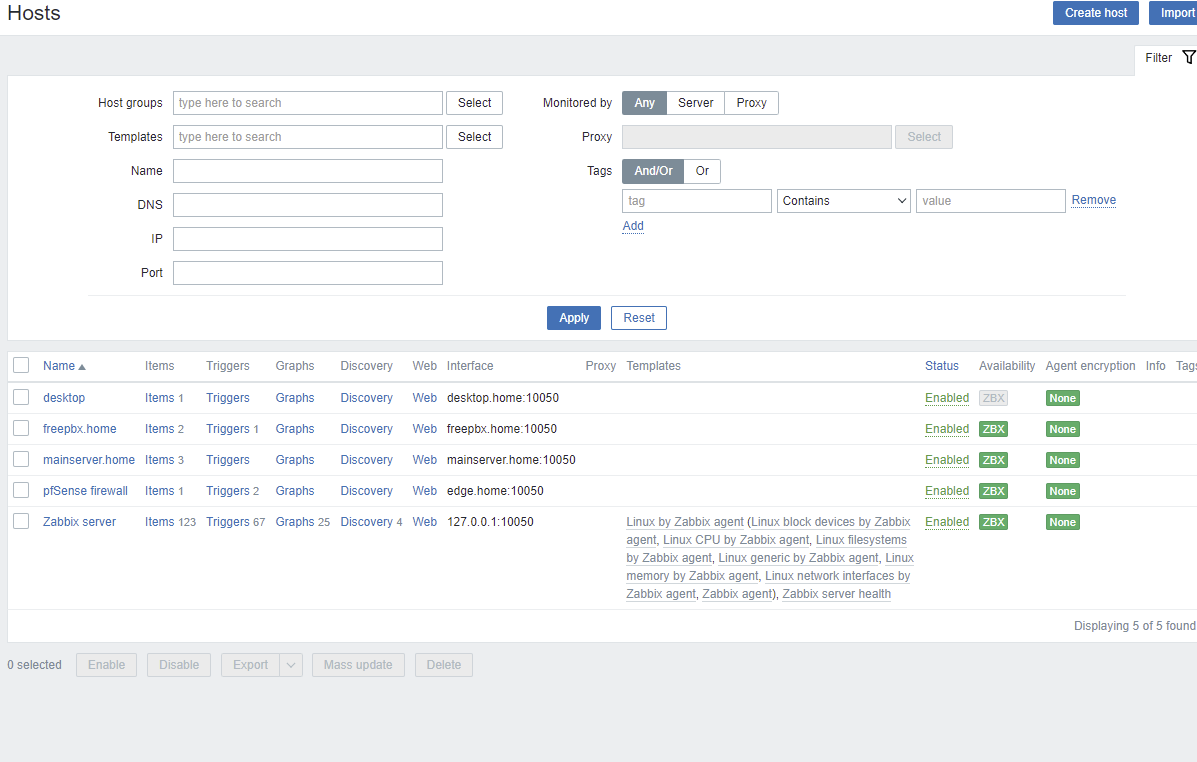Choose Server in Monitored by options
1197x762 pixels.
[695, 103]
